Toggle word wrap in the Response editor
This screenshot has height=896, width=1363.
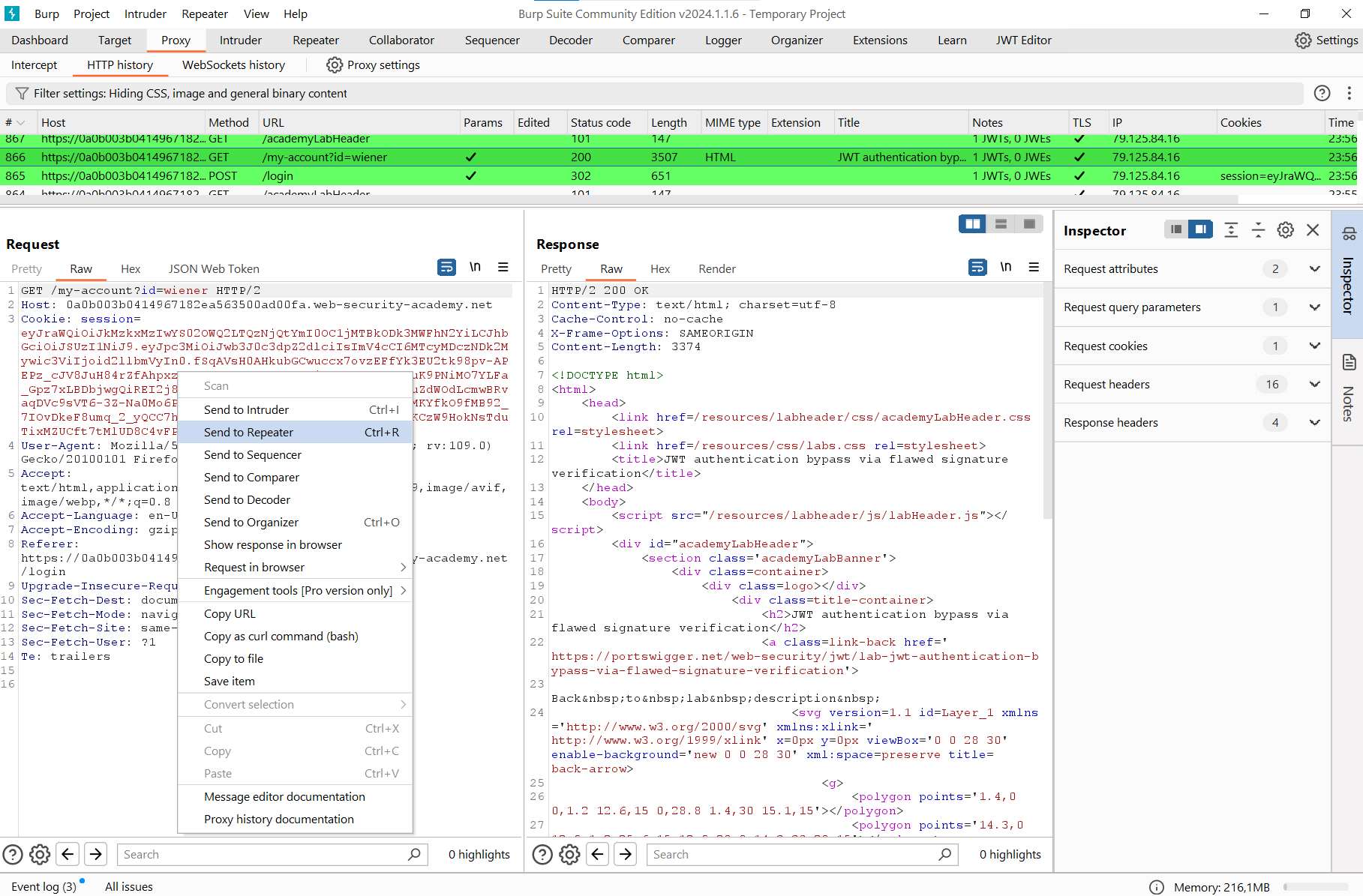pyautogui.click(x=977, y=267)
